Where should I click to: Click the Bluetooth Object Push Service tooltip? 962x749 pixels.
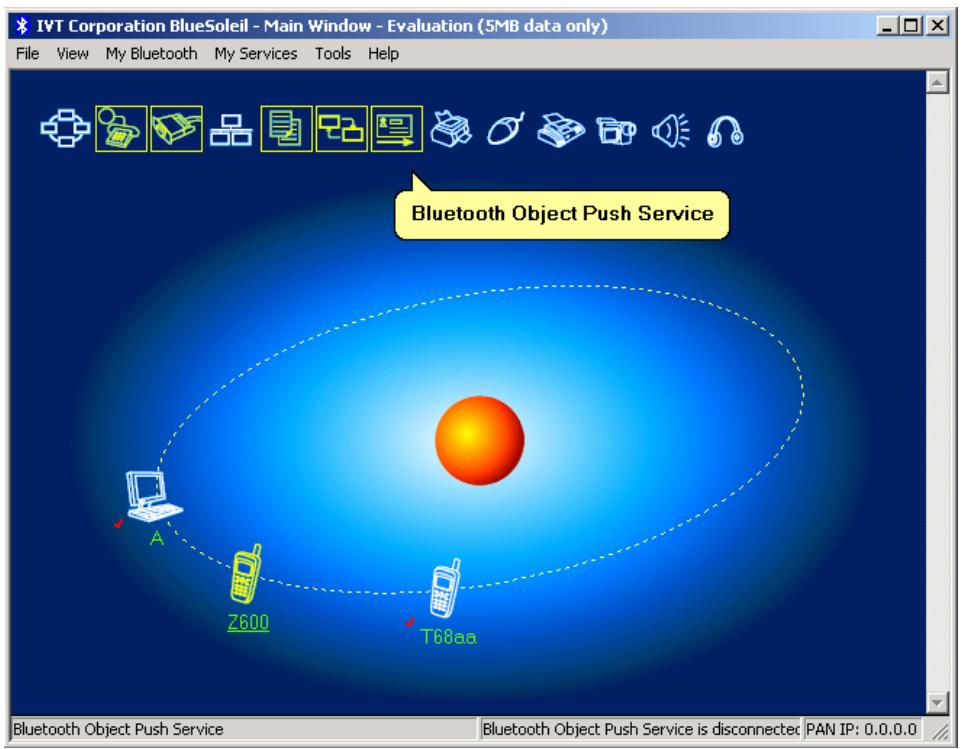point(562,214)
